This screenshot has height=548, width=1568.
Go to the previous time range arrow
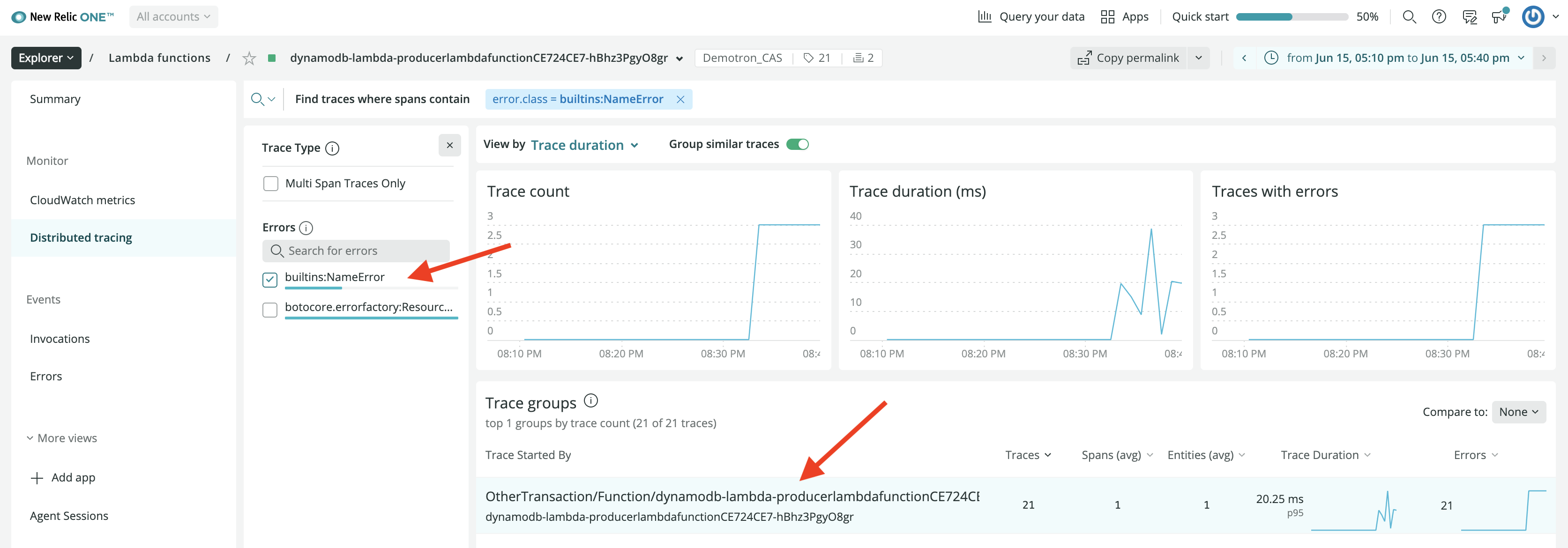(1244, 58)
